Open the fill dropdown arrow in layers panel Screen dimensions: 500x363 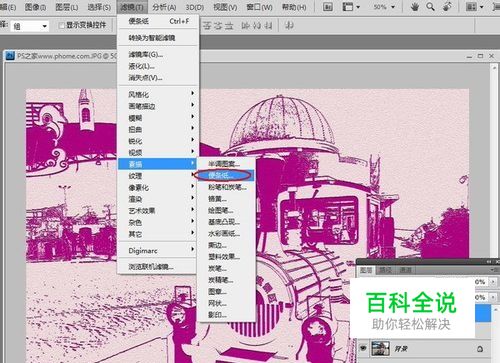(x=493, y=297)
